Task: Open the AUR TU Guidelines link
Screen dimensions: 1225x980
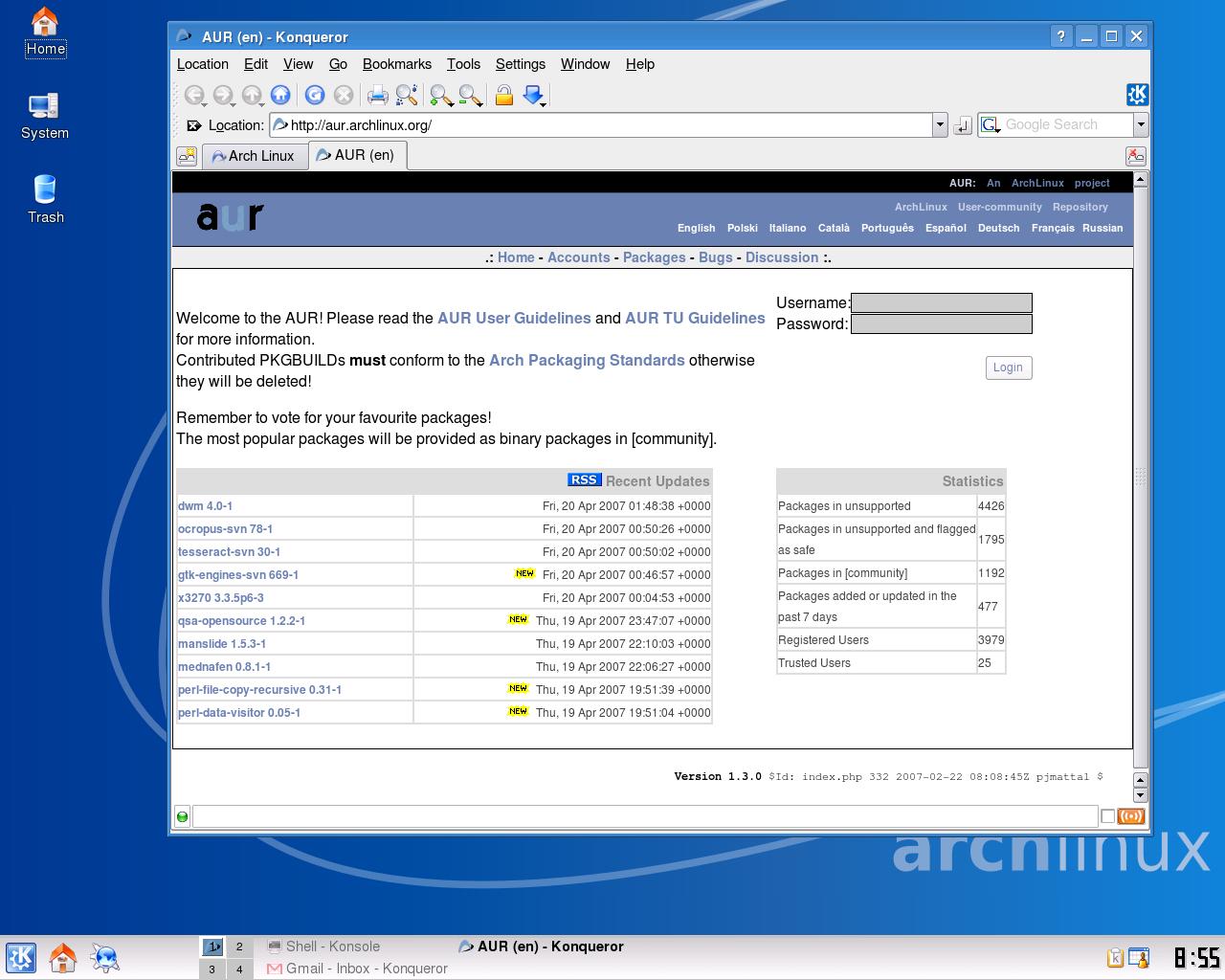Action: coord(695,319)
